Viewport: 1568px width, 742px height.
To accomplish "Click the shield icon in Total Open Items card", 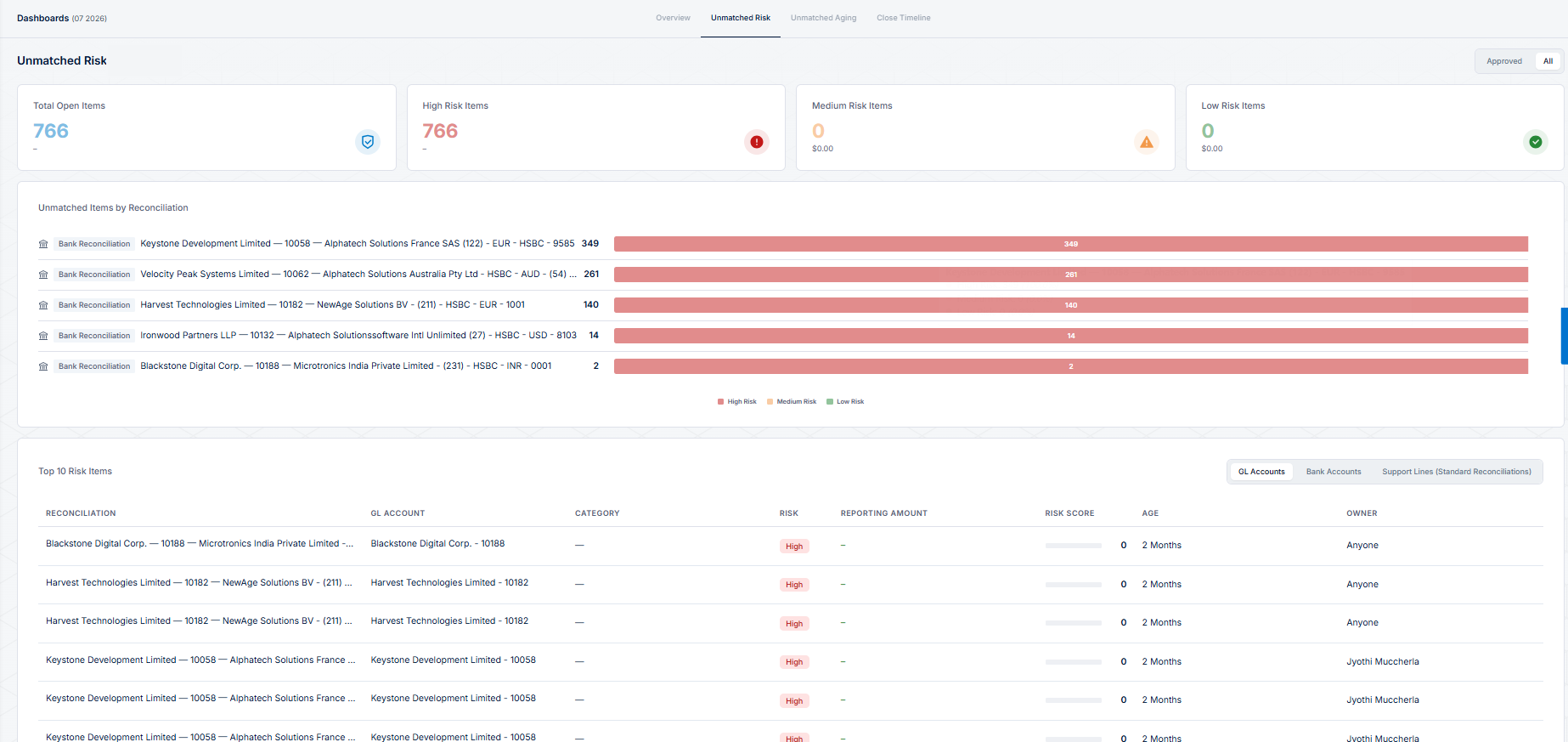I will click(x=368, y=142).
